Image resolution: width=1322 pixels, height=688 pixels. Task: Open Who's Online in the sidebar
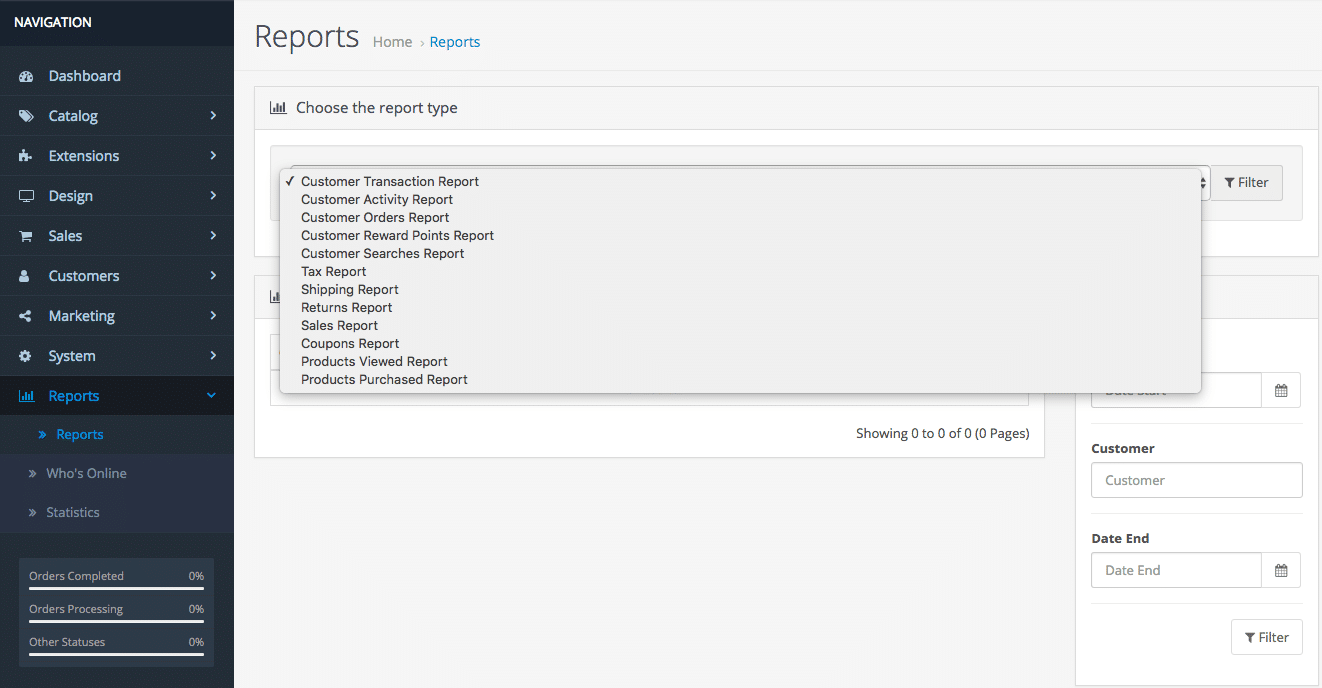tap(86, 474)
